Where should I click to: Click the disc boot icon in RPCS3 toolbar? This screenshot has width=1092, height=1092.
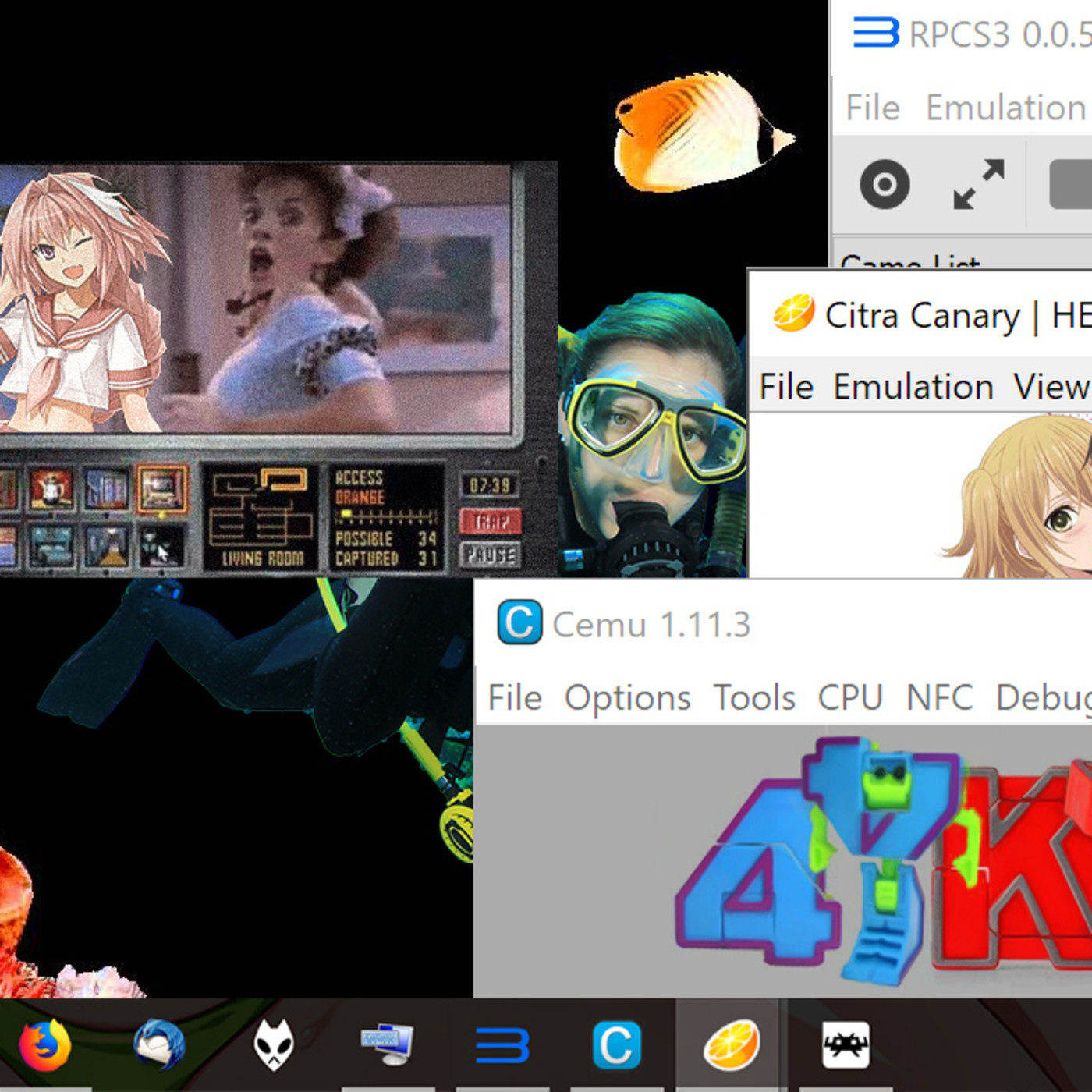[x=885, y=184]
